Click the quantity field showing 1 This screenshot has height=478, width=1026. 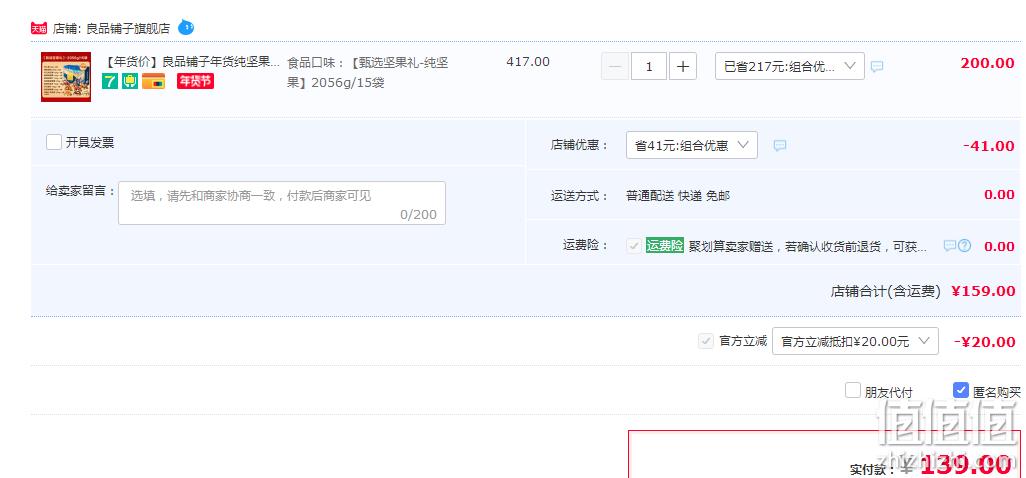click(648, 67)
